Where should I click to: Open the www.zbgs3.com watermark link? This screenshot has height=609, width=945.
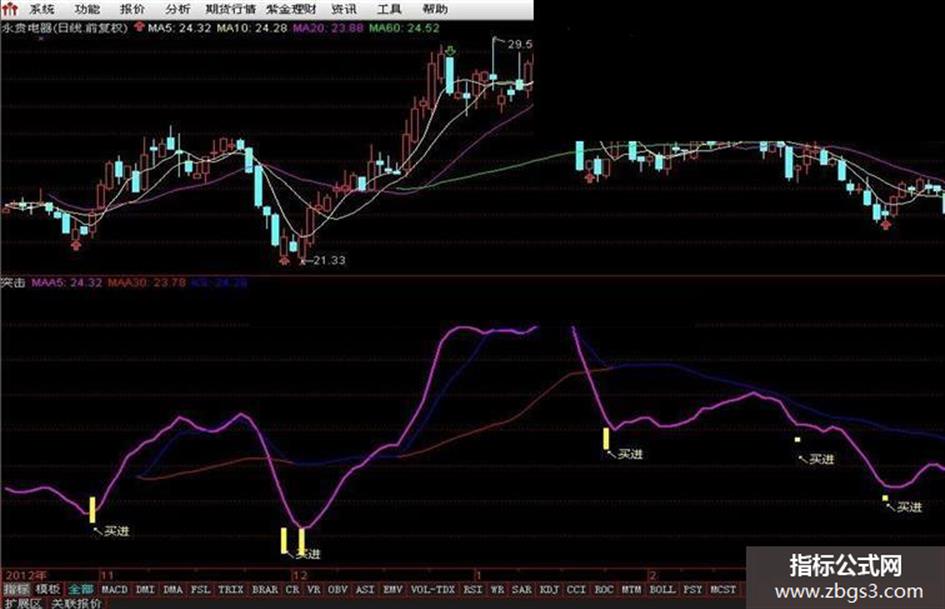[x=848, y=592]
